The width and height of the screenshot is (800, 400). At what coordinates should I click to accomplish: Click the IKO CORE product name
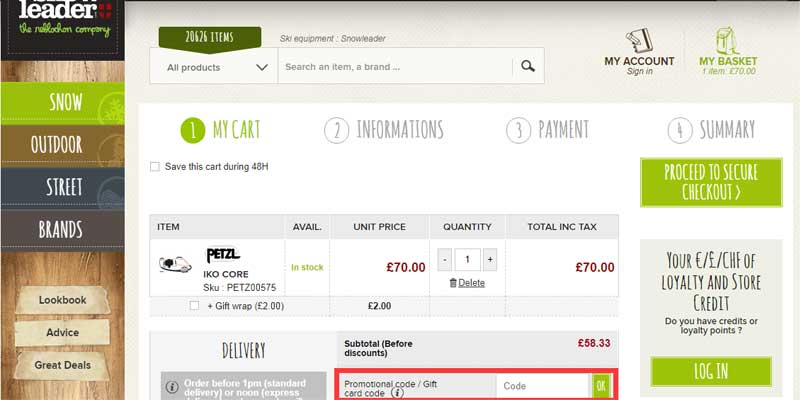click(x=226, y=274)
